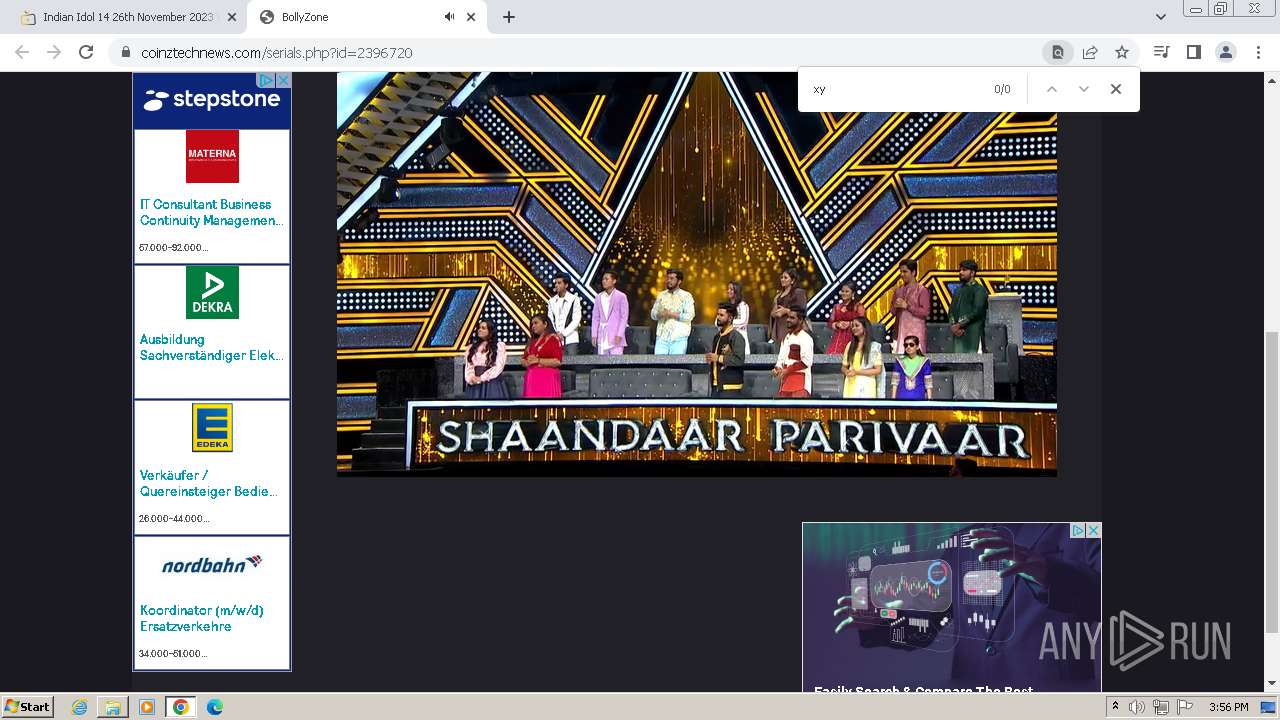Open tab search dropdown arrow
The image size is (1280, 720).
[x=1160, y=17]
